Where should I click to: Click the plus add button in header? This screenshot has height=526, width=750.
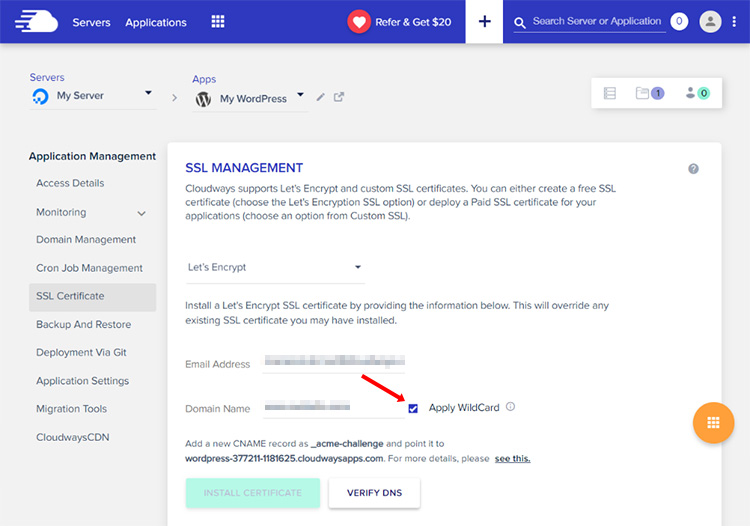[485, 22]
